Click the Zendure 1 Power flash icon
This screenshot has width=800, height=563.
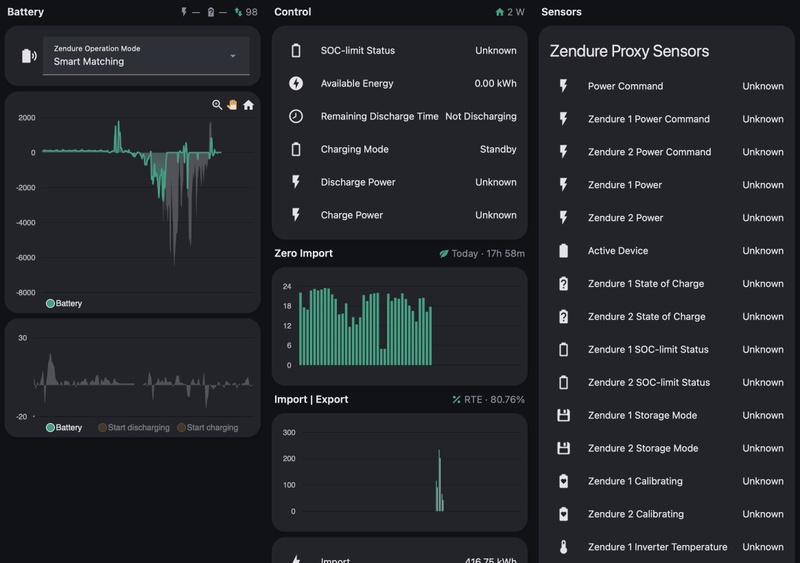pos(563,185)
